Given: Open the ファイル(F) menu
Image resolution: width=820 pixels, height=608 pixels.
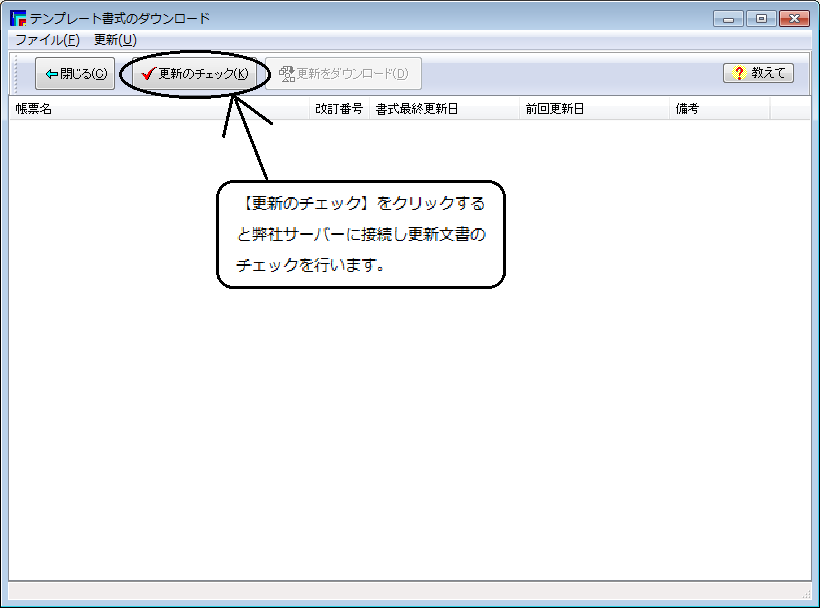Looking at the screenshot, I should 47,40.
